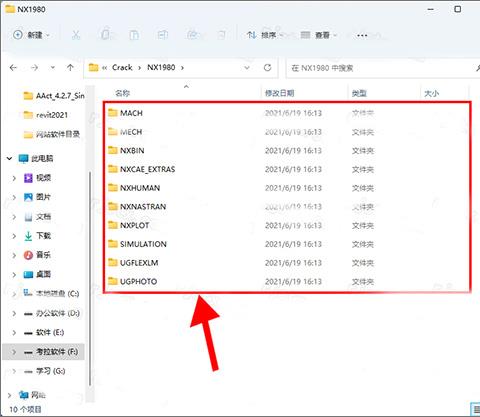Select the UGFLEXLM folder

click(x=133, y=263)
